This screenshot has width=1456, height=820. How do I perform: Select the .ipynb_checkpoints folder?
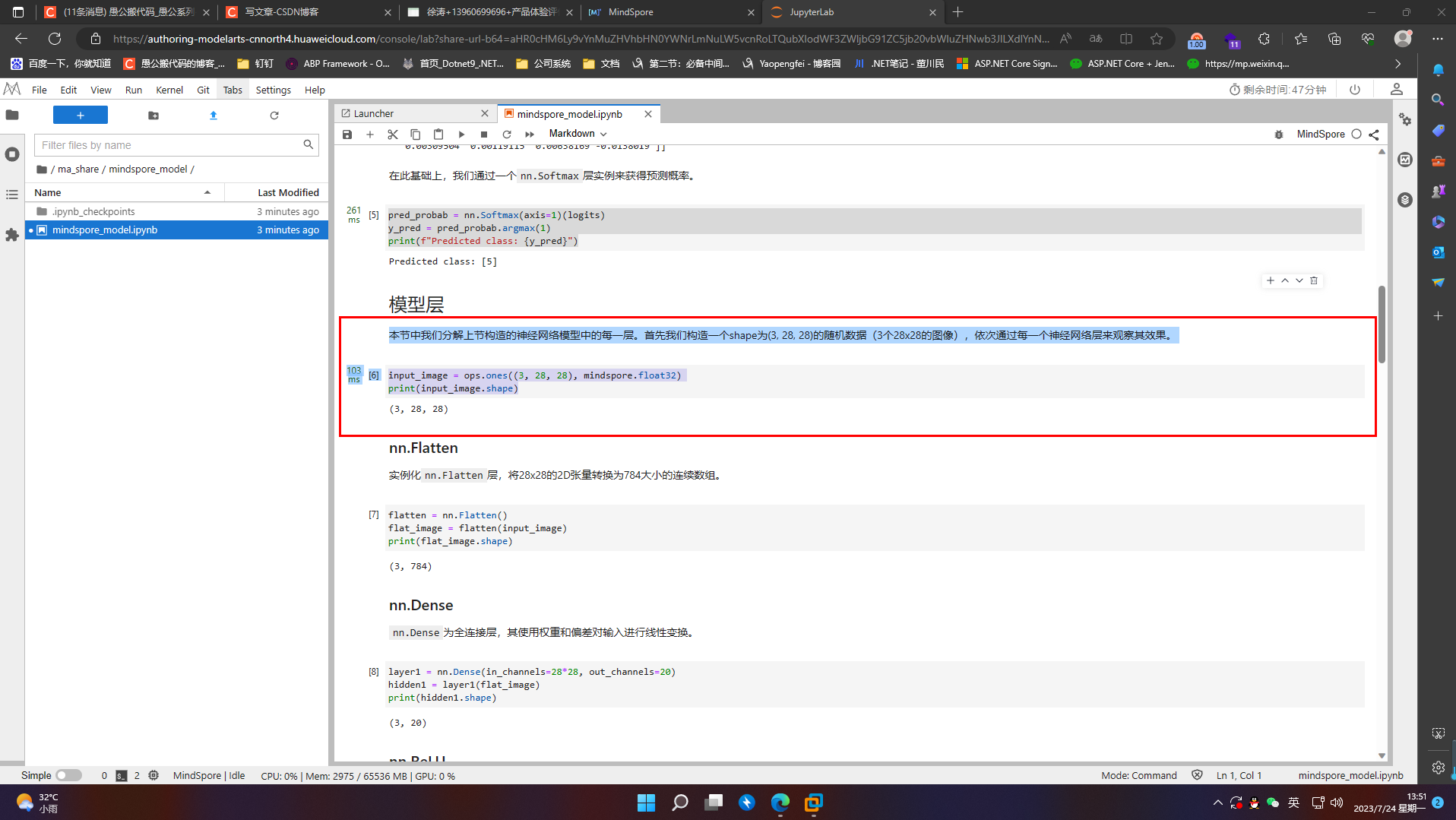[176, 212]
